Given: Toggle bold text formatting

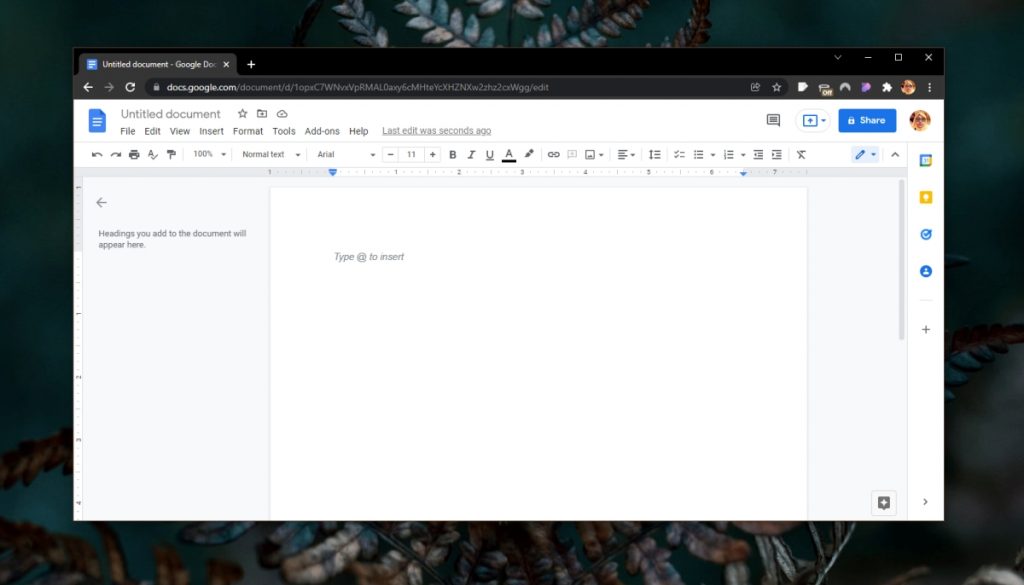Looking at the screenshot, I should pyautogui.click(x=452, y=154).
